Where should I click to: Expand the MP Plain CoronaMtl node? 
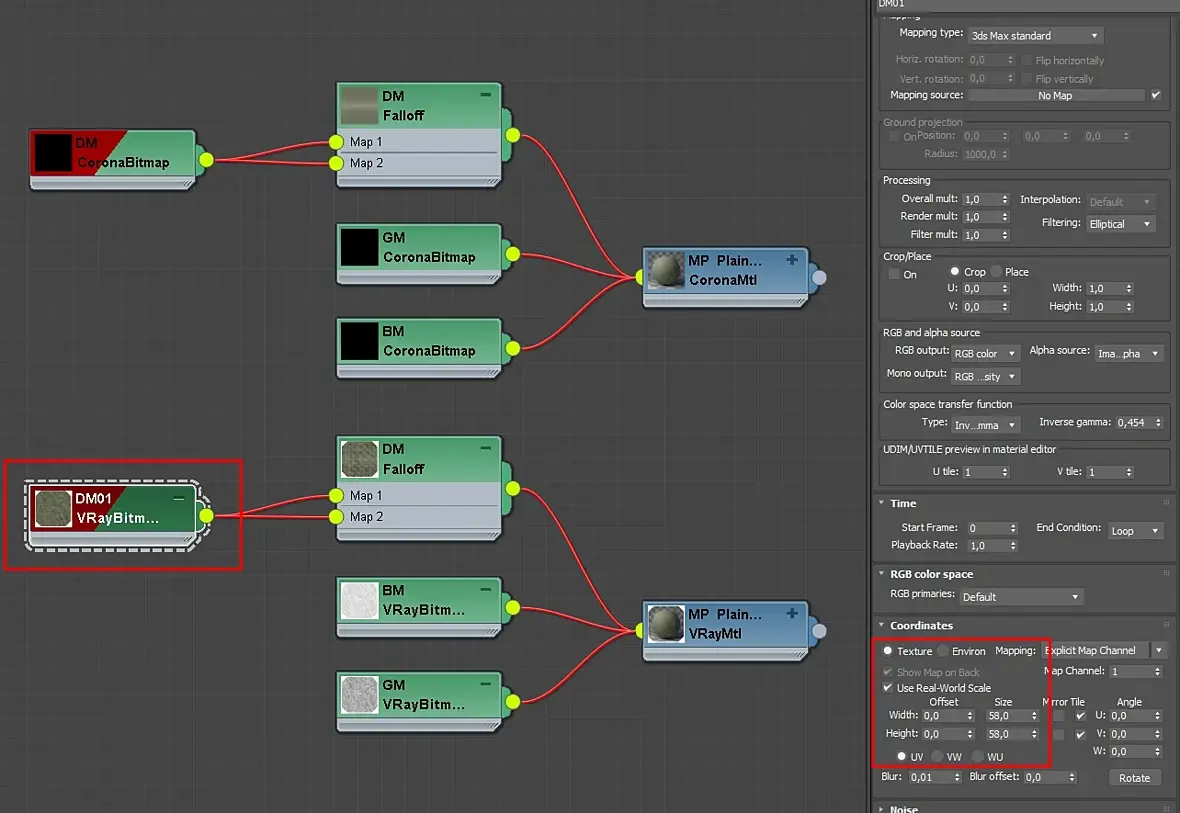click(x=792, y=260)
